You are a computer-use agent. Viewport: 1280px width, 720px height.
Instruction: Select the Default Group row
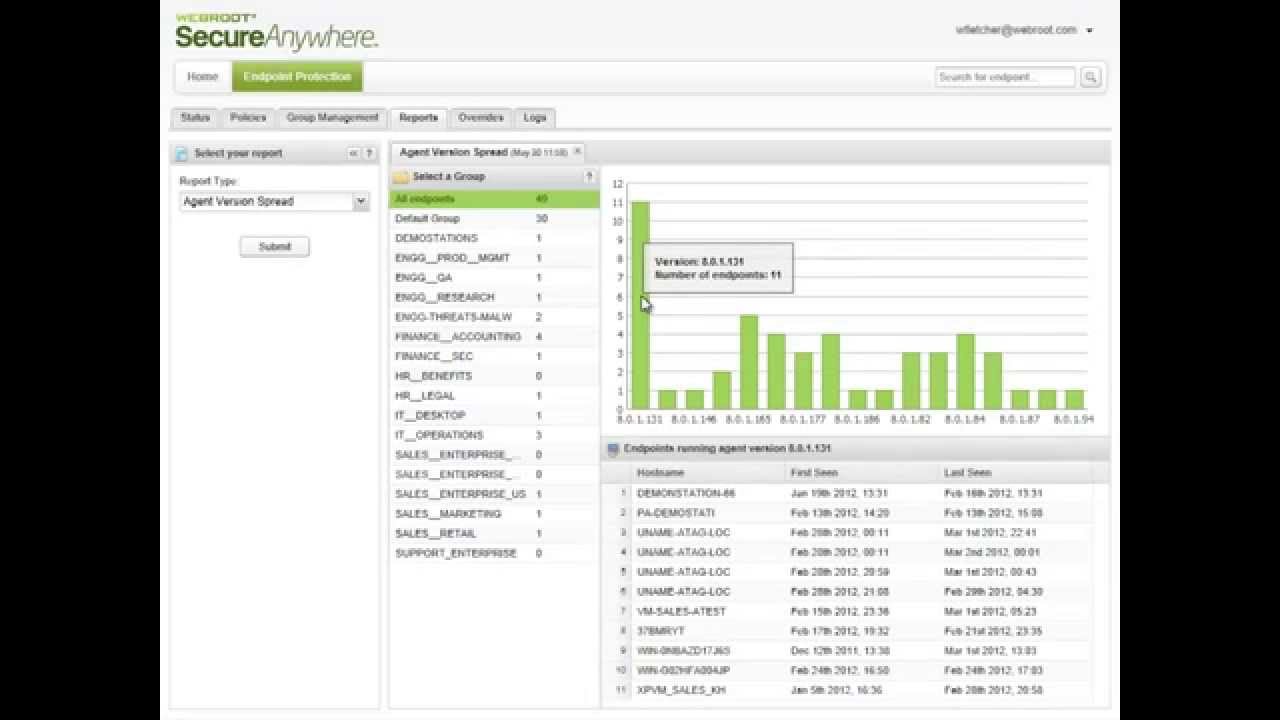(x=495, y=219)
